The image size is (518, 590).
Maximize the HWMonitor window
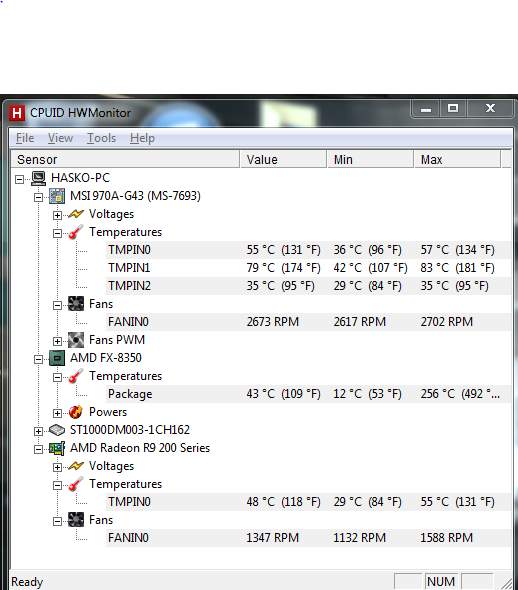453,109
